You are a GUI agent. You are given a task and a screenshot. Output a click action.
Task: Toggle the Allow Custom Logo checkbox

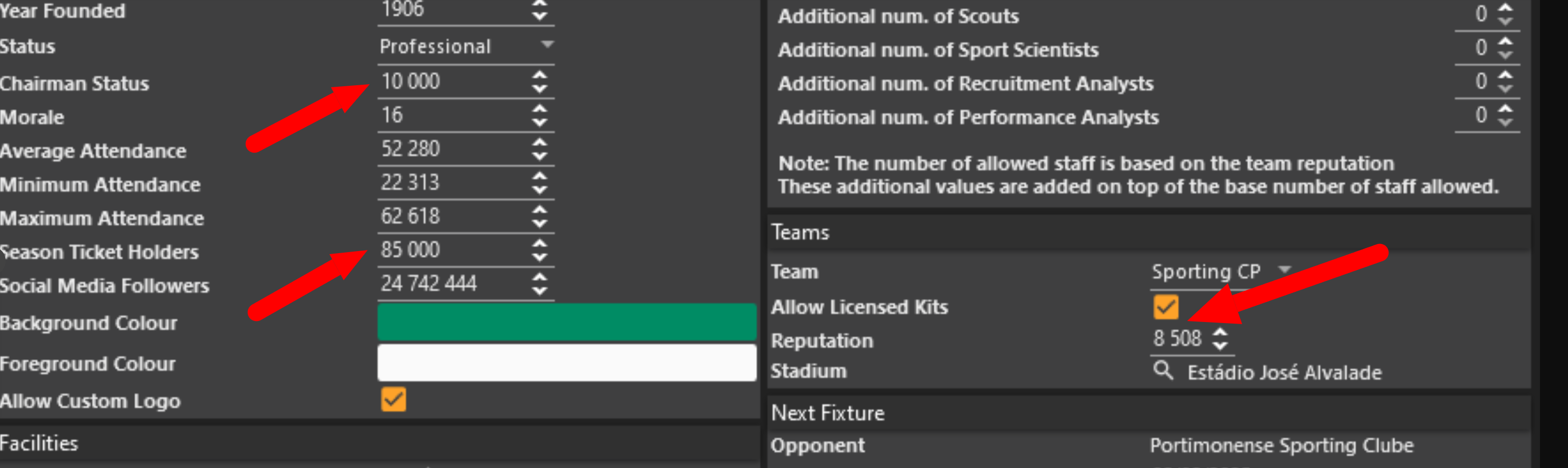click(x=394, y=400)
